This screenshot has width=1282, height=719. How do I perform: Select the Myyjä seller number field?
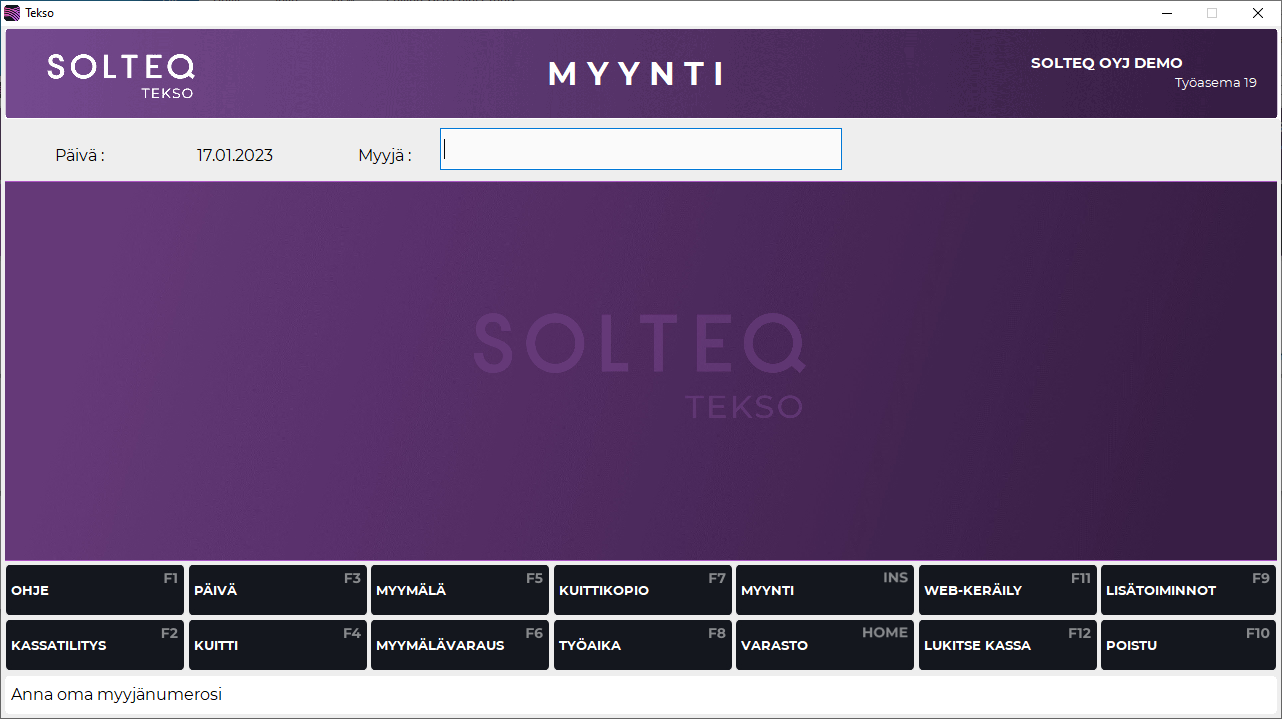(x=640, y=149)
